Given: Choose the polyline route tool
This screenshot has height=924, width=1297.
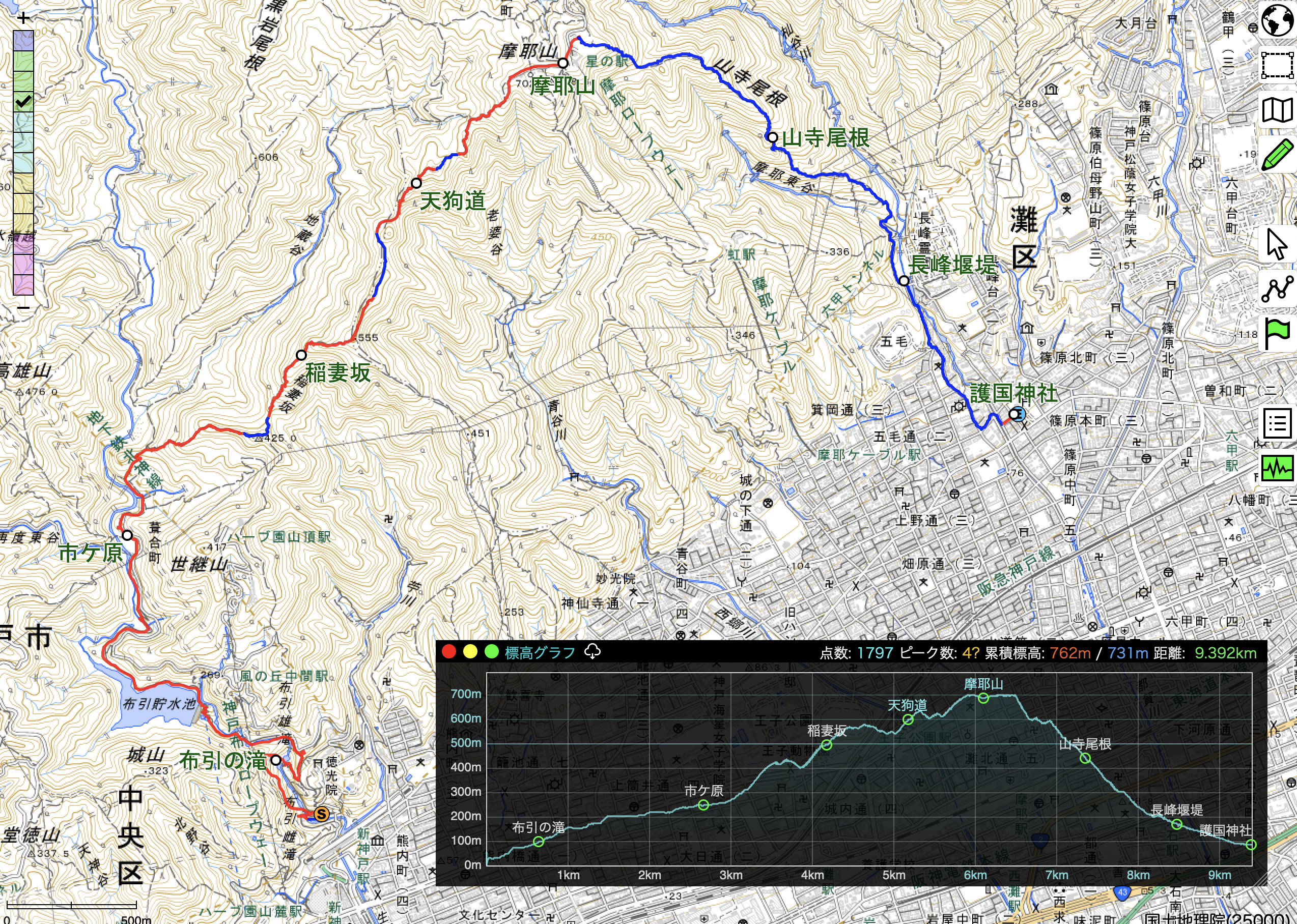Looking at the screenshot, I should pos(1277,289).
